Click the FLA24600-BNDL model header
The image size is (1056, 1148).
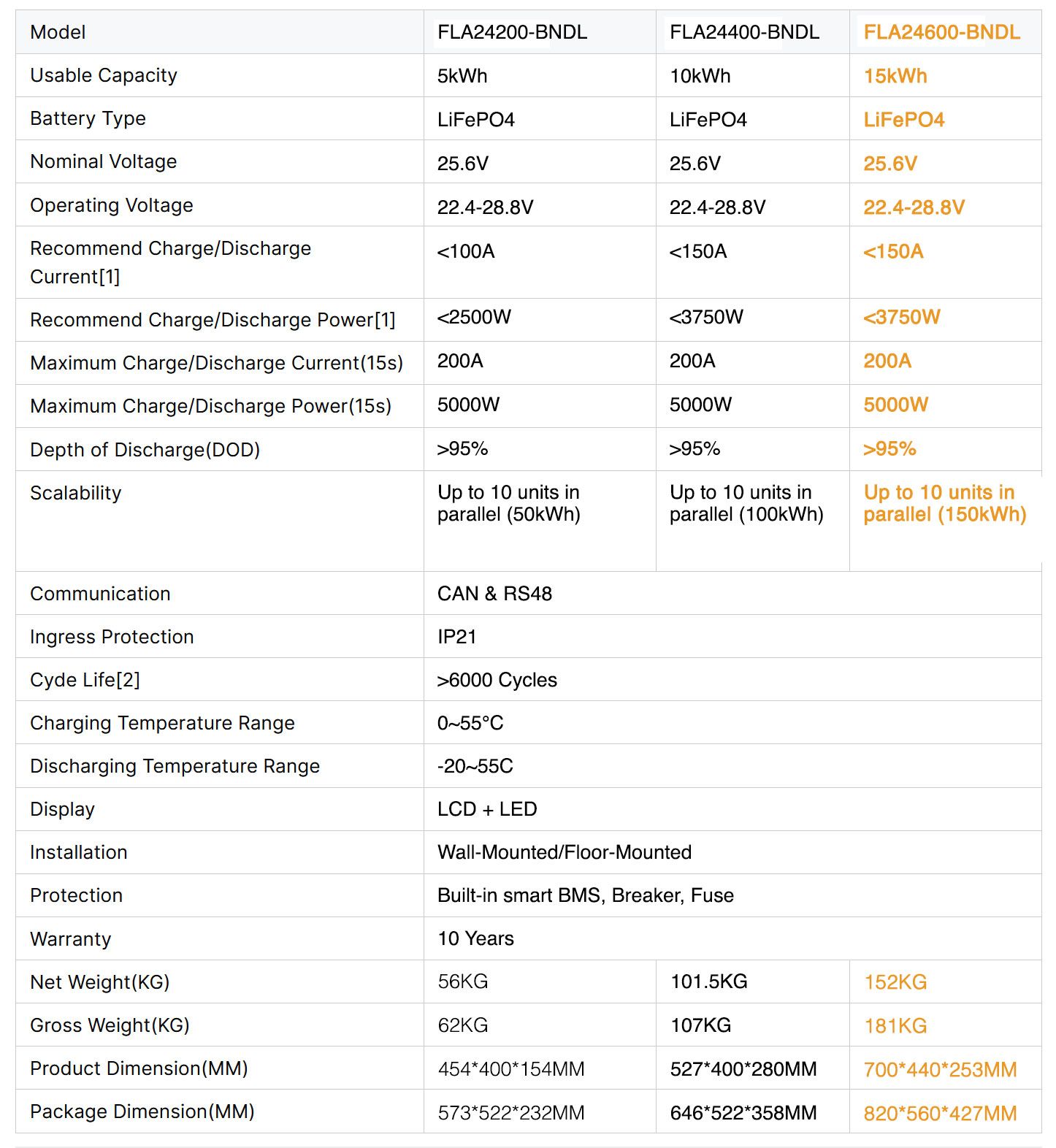click(x=941, y=32)
